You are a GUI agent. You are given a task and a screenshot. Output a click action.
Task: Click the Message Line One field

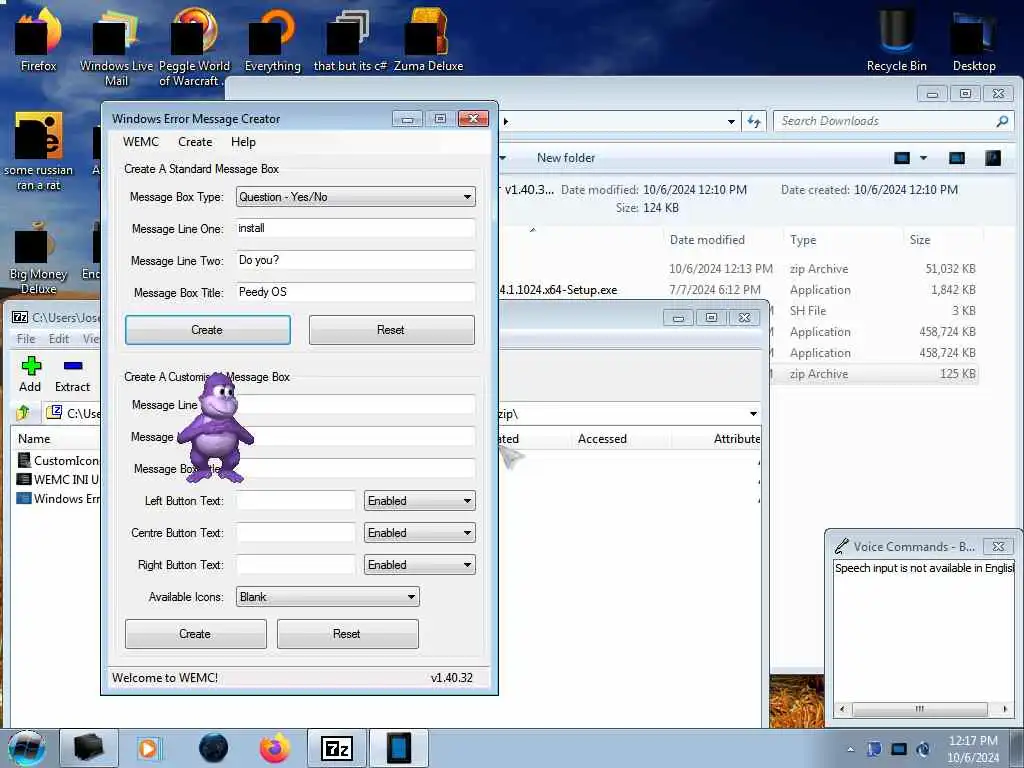click(355, 228)
